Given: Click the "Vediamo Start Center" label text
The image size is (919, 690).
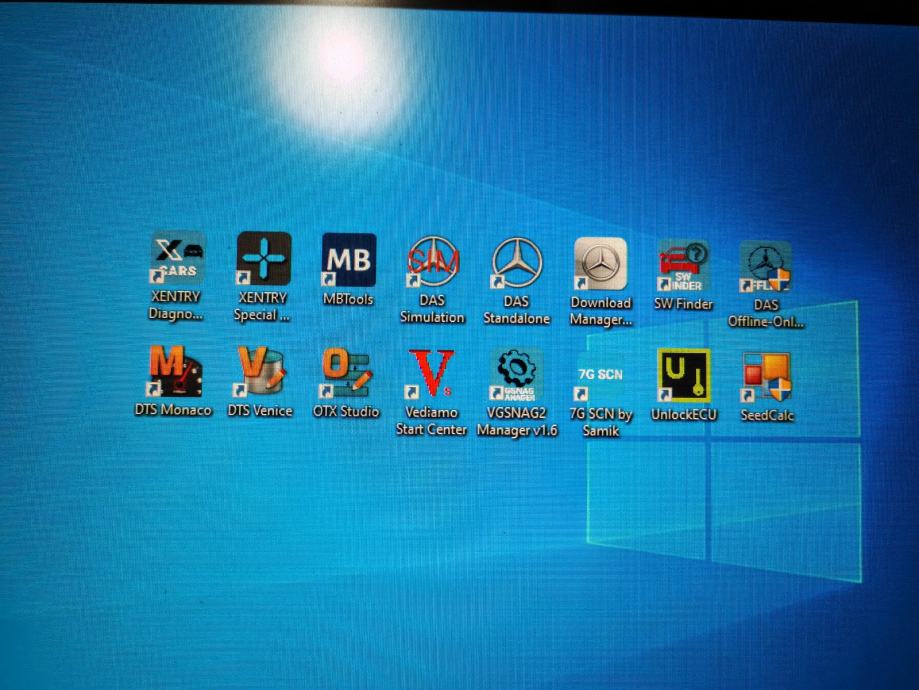Looking at the screenshot, I should click(431, 421).
